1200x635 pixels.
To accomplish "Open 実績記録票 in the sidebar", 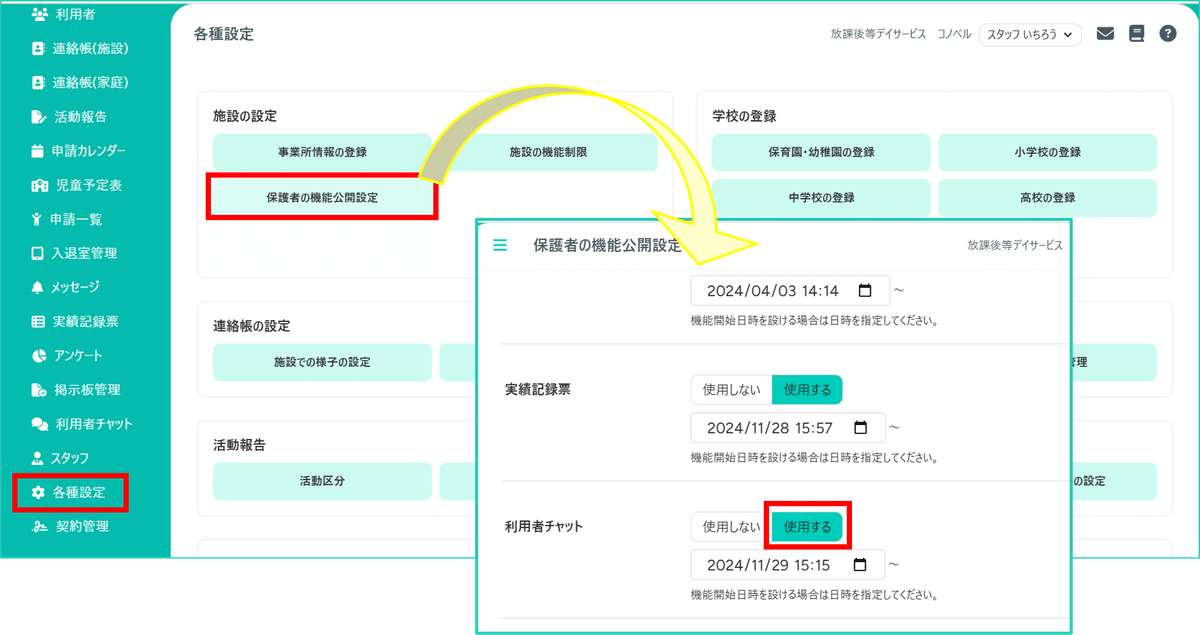I will pos(85,321).
